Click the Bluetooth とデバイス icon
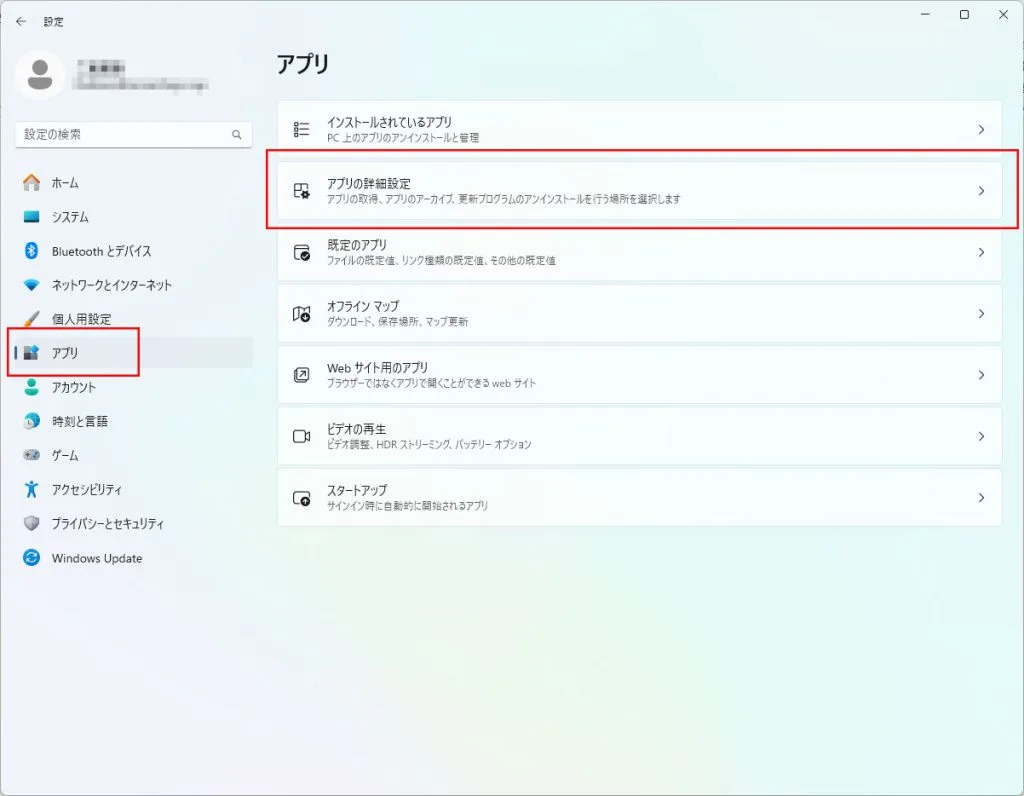 (x=31, y=251)
